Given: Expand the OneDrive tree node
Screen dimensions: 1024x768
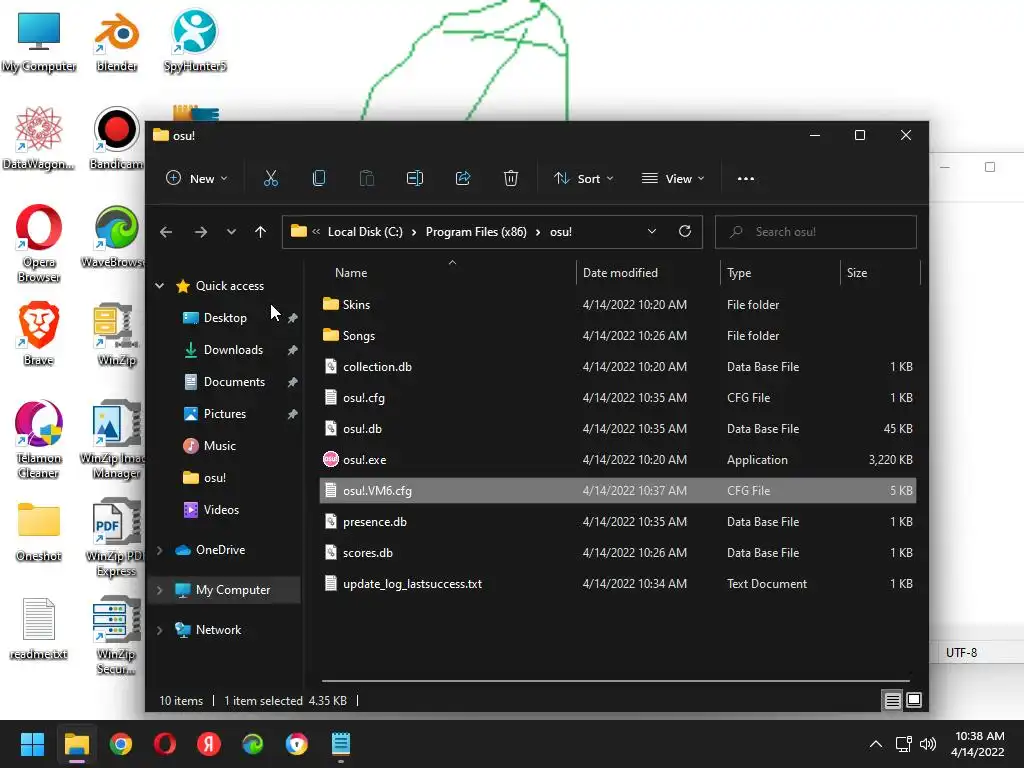Looking at the screenshot, I should (x=159, y=550).
